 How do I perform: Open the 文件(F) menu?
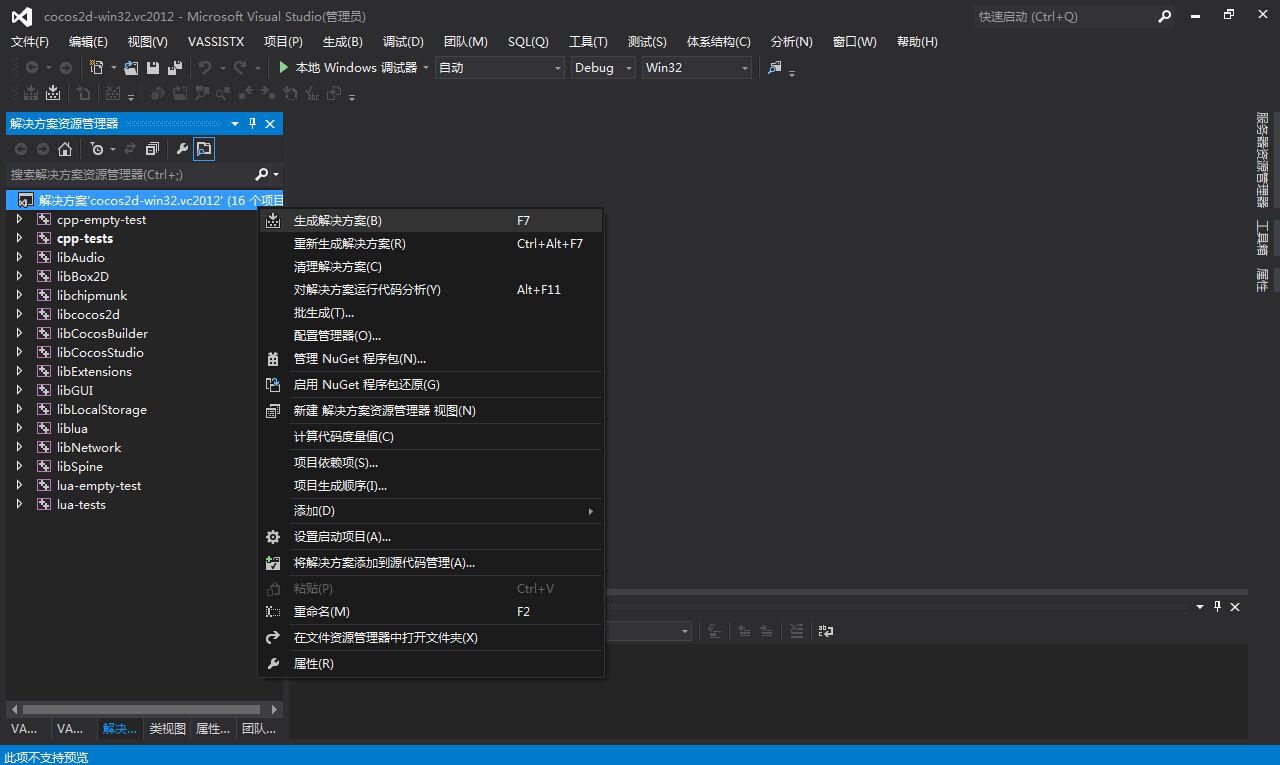(29, 42)
